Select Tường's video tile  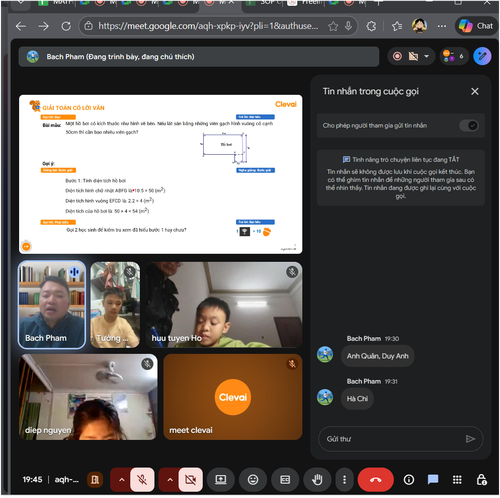click(115, 305)
